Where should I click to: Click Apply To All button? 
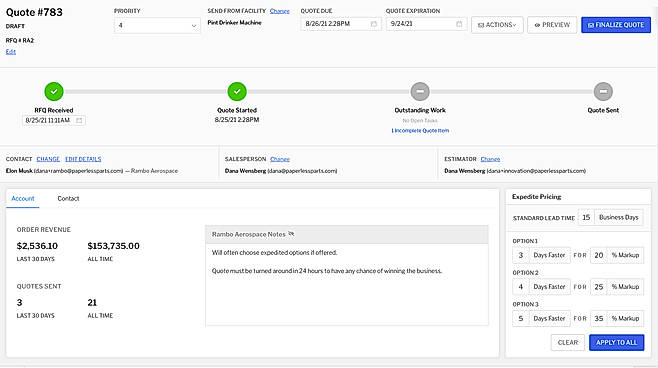tap(616, 342)
